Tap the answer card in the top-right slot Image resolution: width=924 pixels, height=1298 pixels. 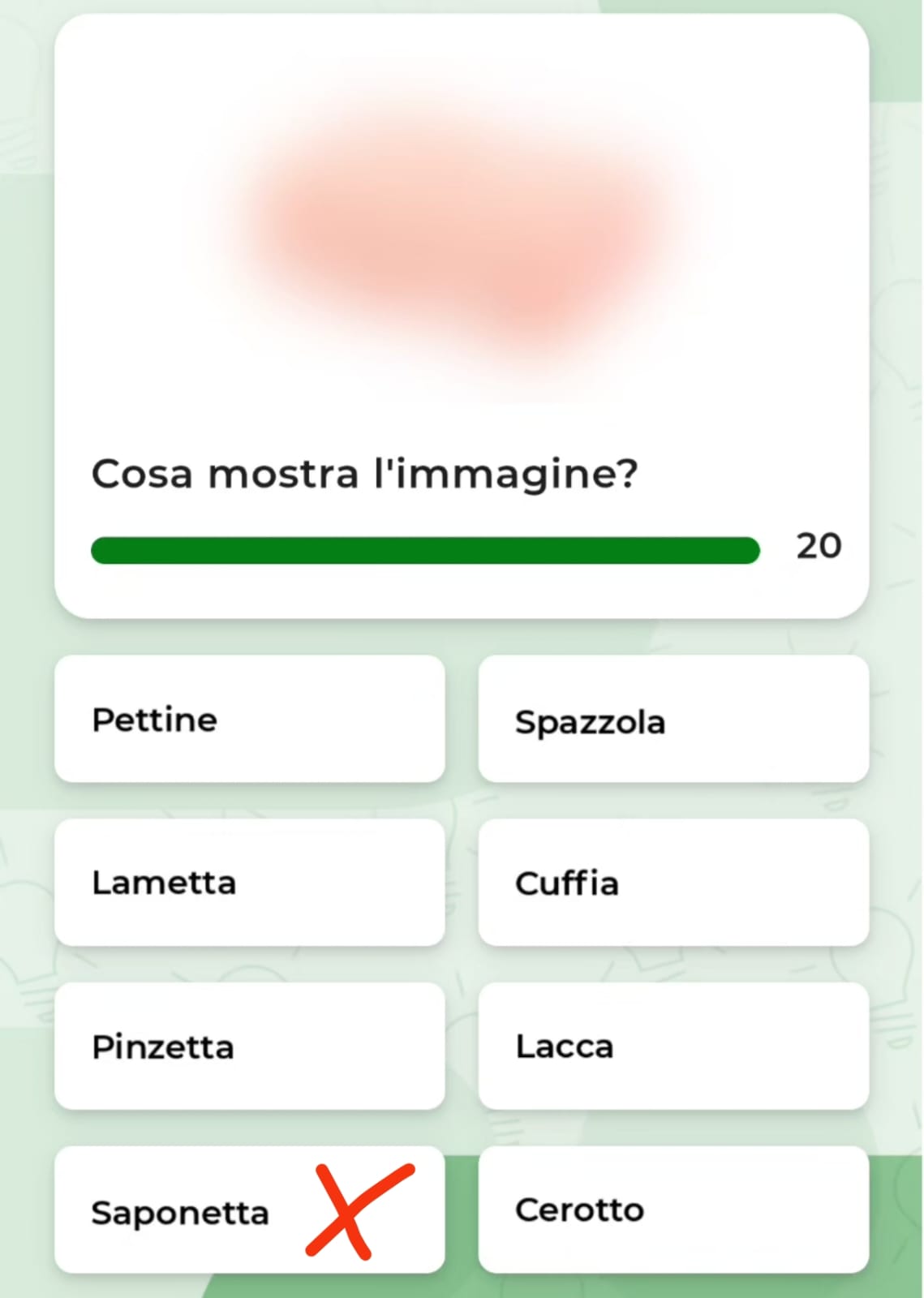pyautogui.click(x=673, y=720)
